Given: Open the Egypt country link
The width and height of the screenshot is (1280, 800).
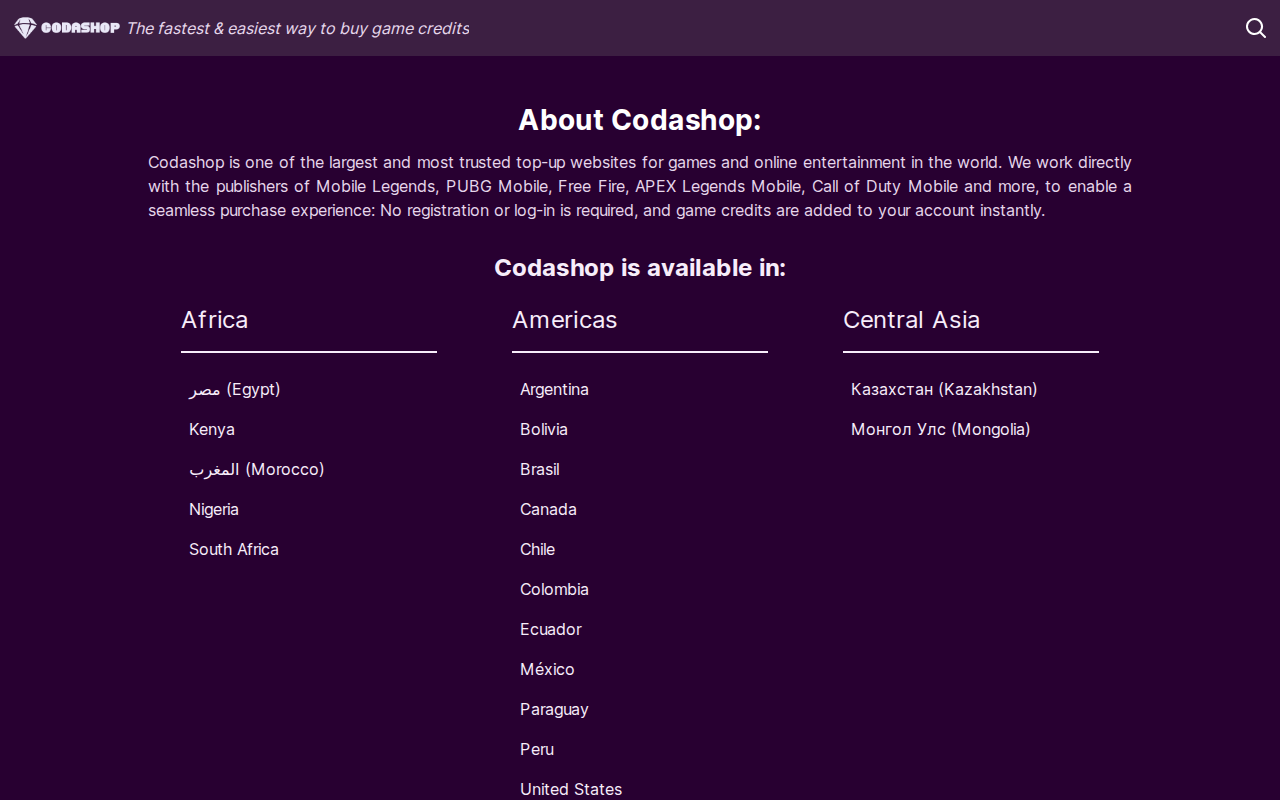Looking at the screenshot, I should click(235, 389).
